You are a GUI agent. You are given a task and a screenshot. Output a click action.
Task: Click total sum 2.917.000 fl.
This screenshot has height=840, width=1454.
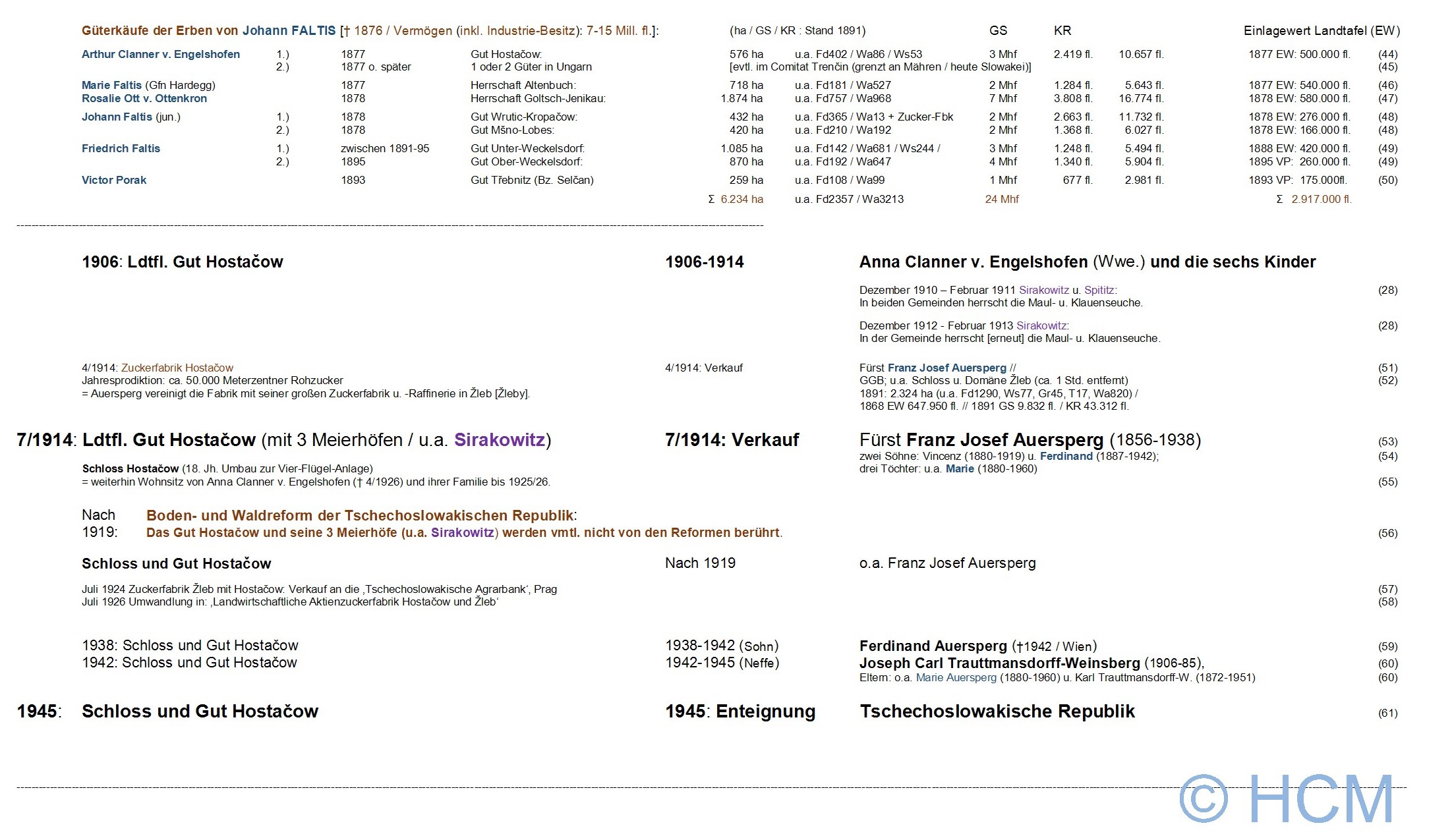tap(1321, 200)
